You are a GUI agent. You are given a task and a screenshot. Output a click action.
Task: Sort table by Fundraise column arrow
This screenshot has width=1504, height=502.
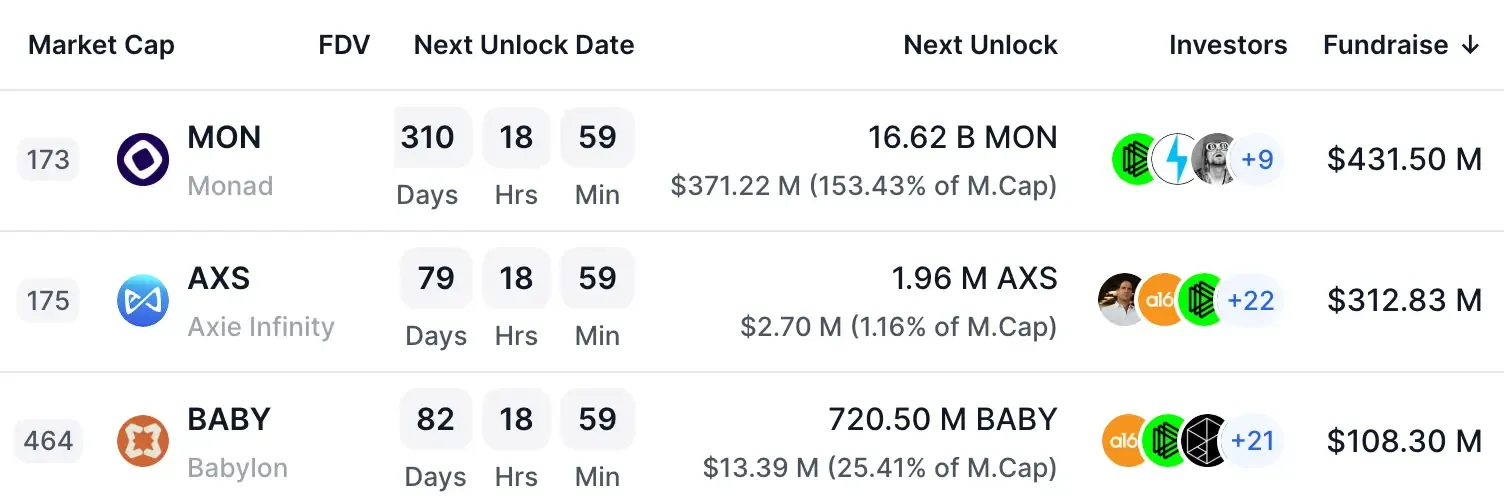click(1470, 45)
